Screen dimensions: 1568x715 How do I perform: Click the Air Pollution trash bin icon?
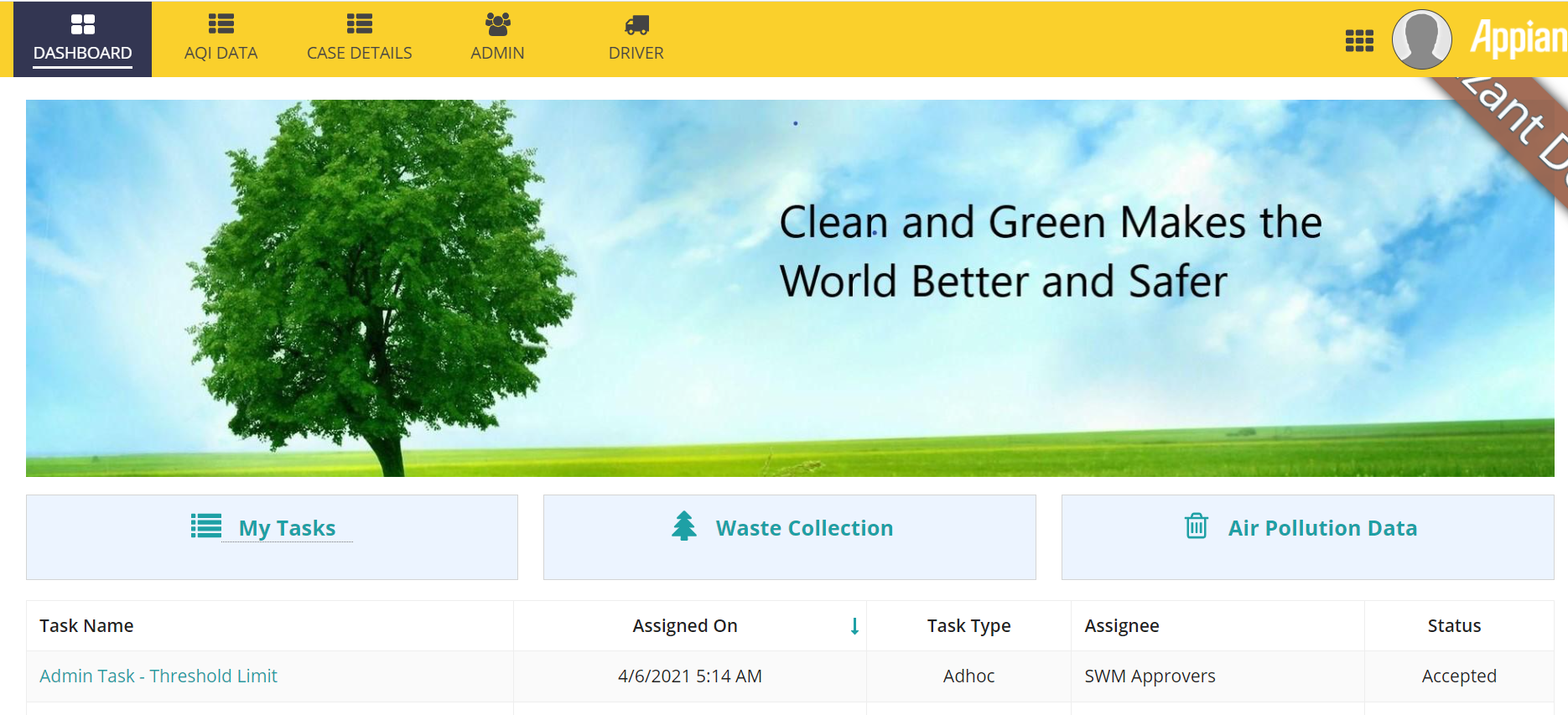[1197, 526]
